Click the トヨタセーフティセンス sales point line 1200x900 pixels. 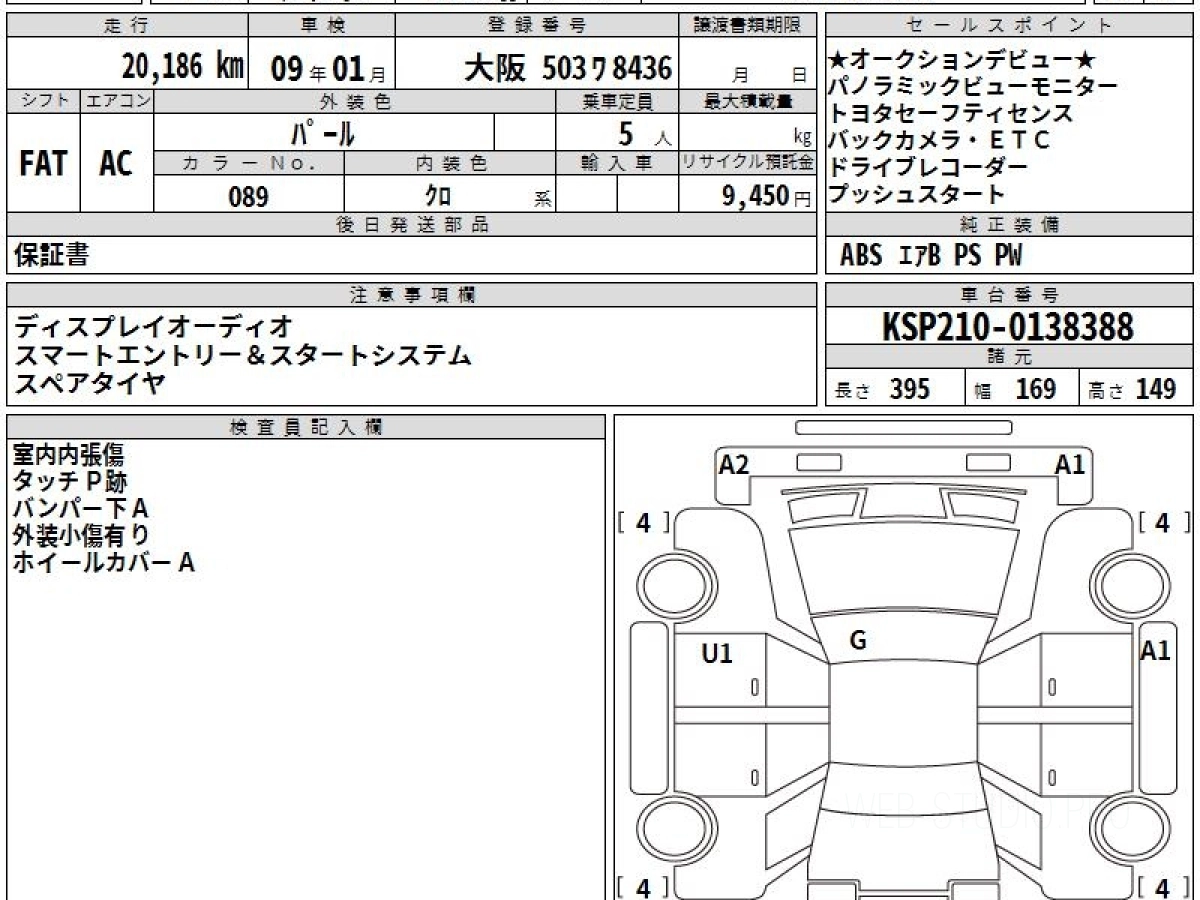coord(951,114)
